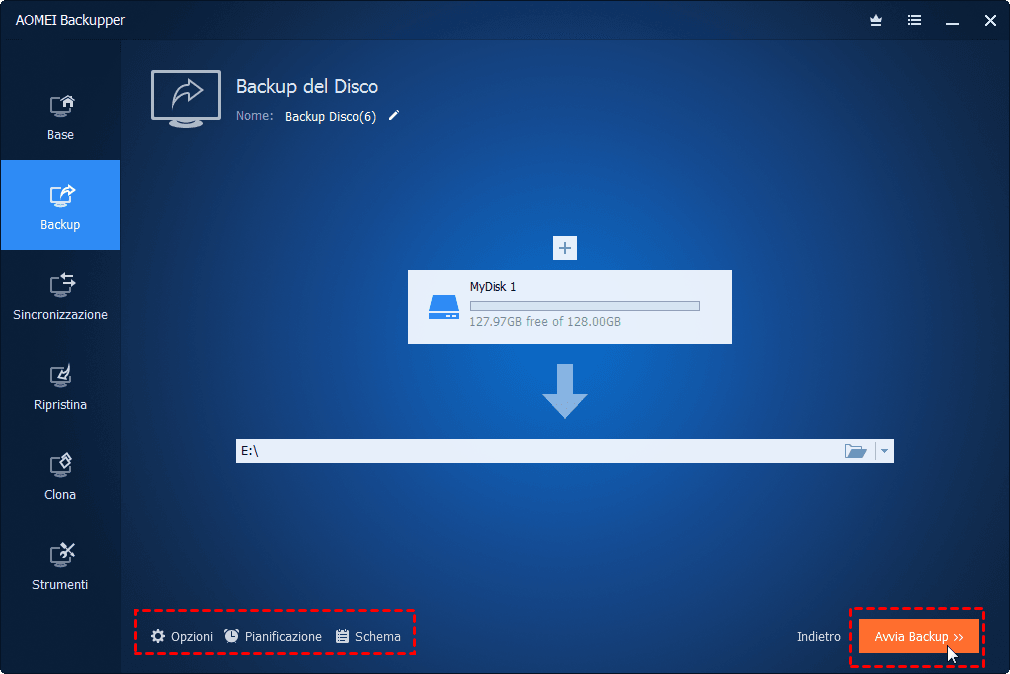
Task: Click the Backup Disco(6) task name
Action: click(330, 117)
